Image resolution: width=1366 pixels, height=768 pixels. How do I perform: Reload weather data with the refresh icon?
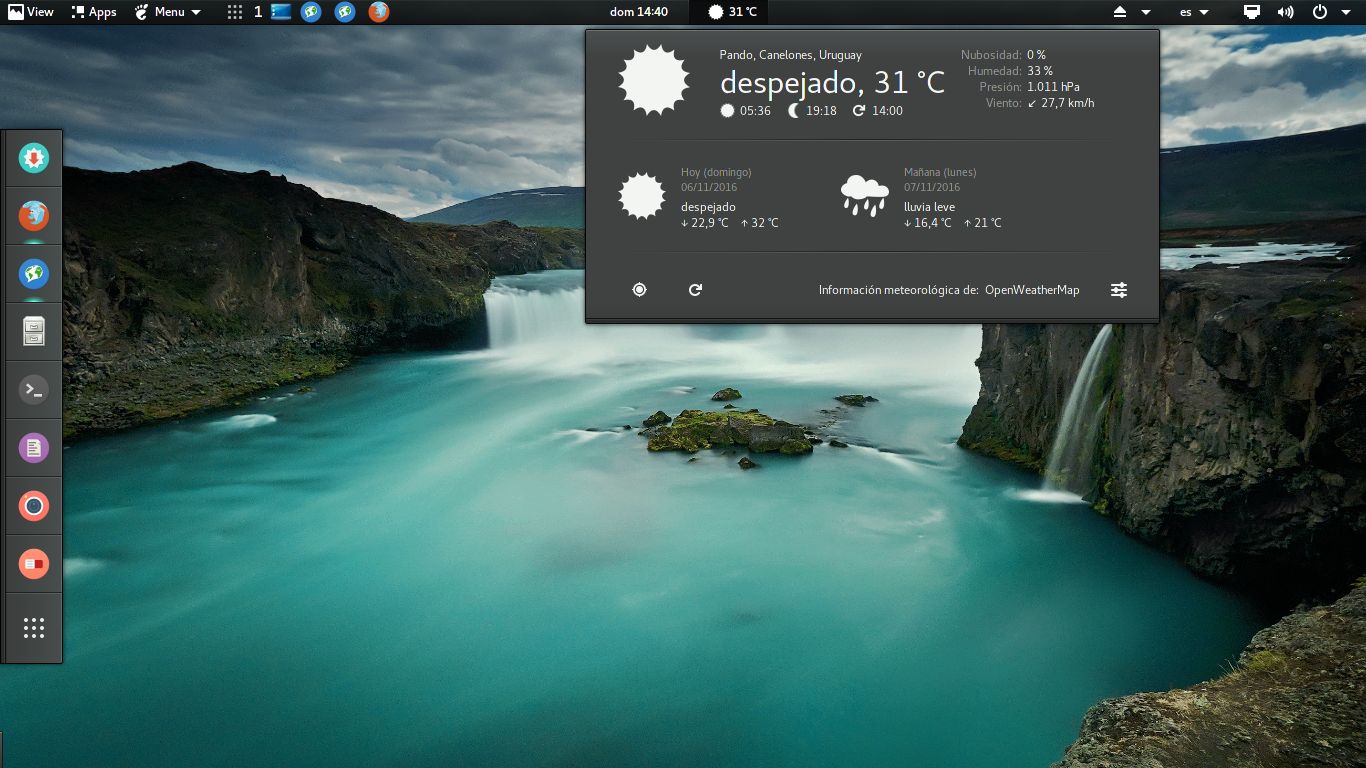click(x=696, y=290)
